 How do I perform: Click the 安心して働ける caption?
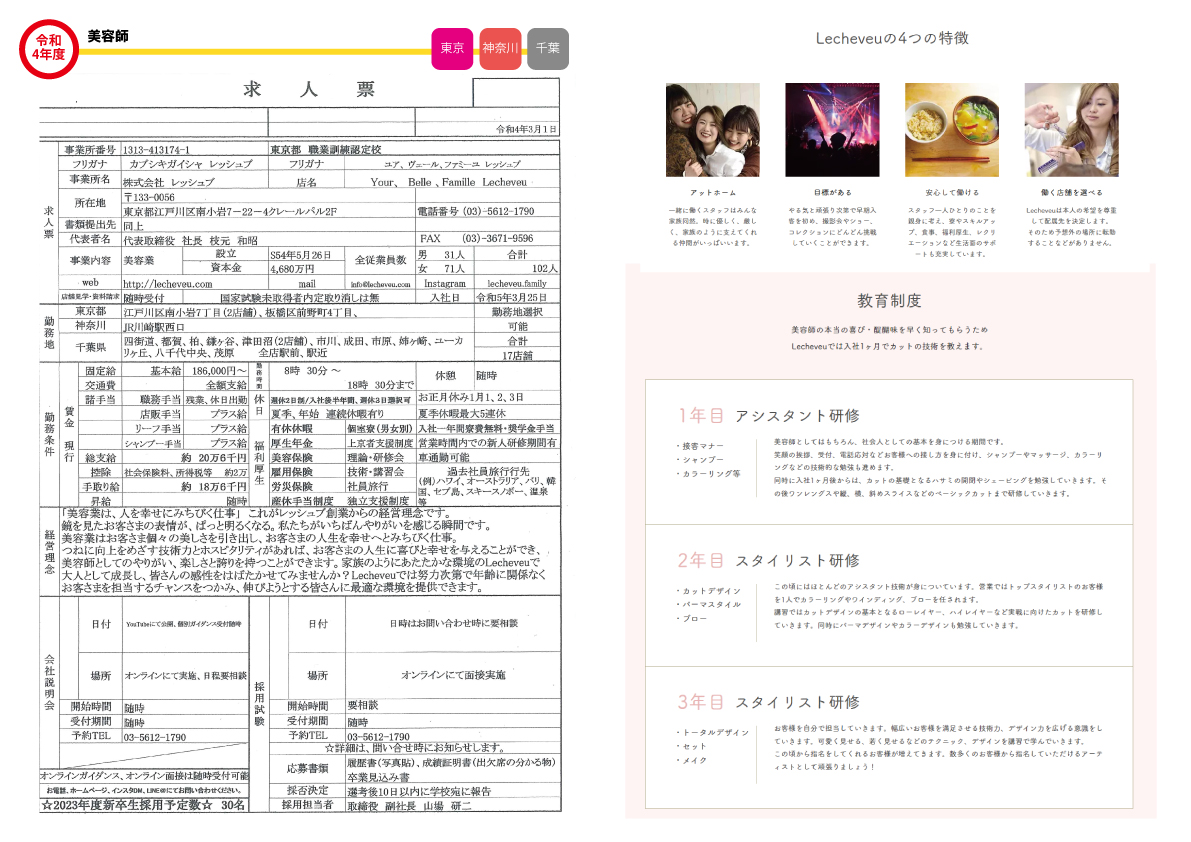952,193
